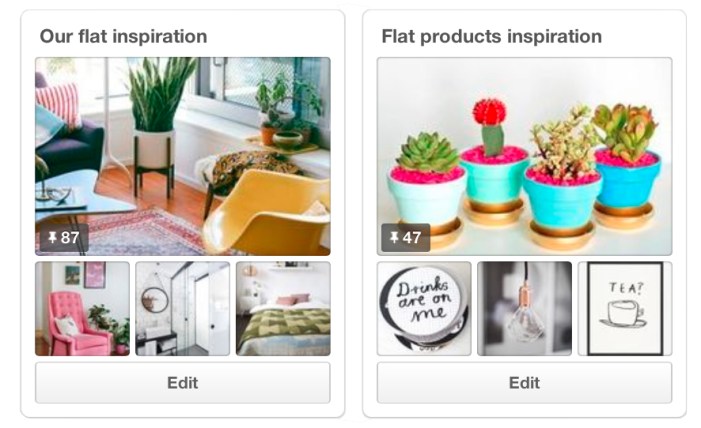Click the pin count icon showing 47
This screenshot has width=701, height=428.
405,237
